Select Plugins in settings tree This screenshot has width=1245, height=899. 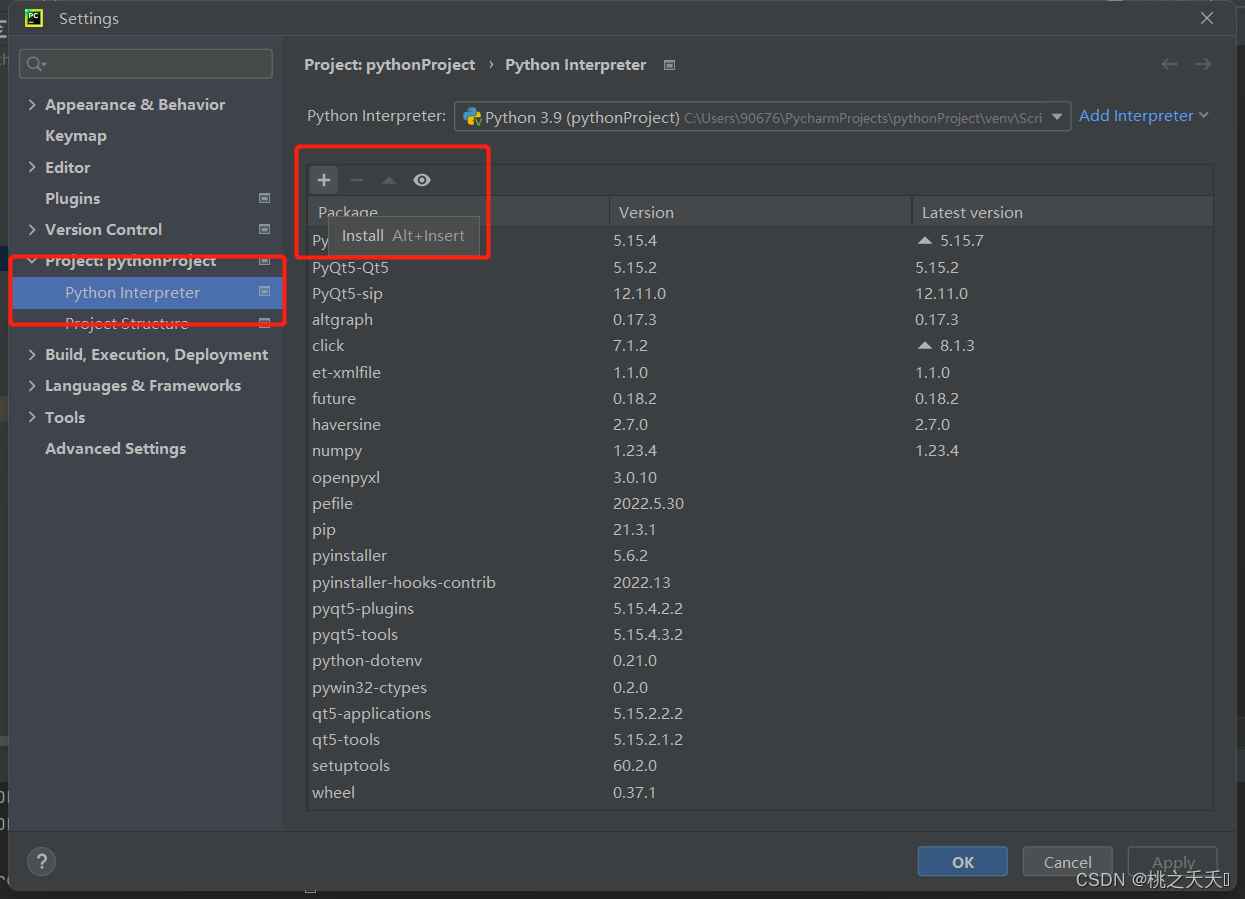73,198
